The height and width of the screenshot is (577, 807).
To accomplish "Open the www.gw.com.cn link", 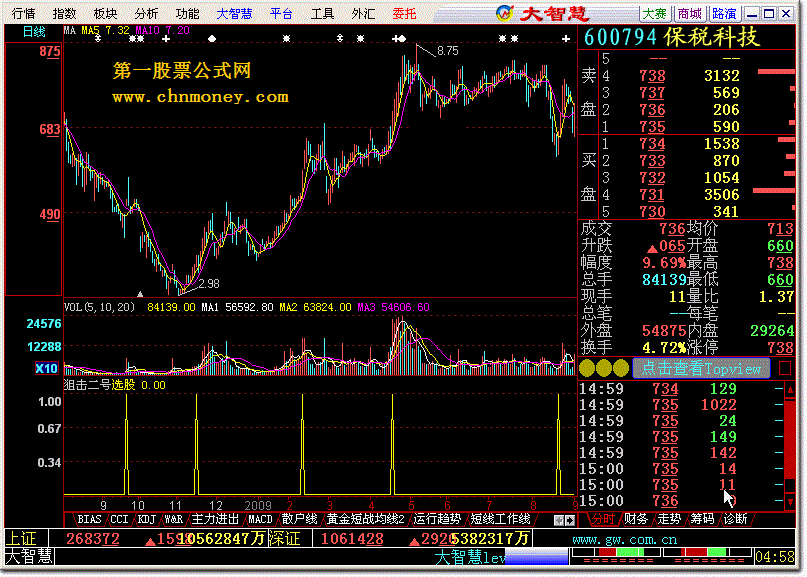I will [x=624, y=539].
